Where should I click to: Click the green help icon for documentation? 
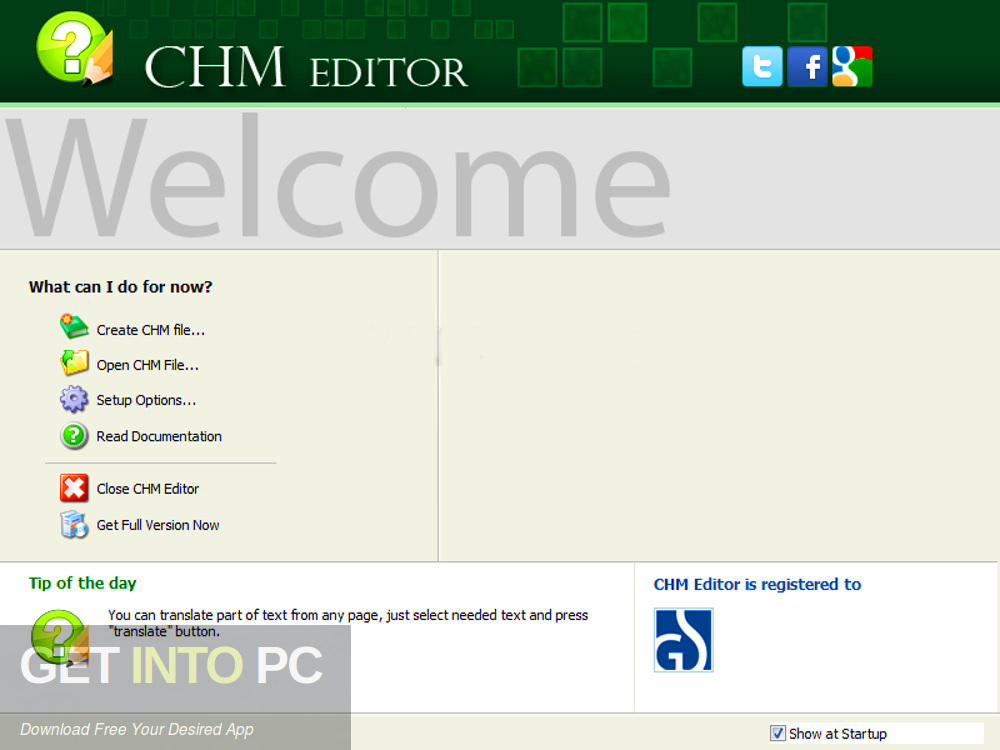pyautogui.click(x=74, y=436)
